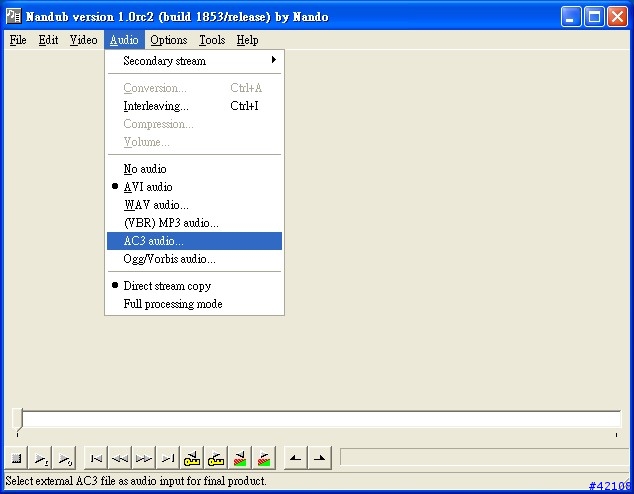Image resolution: width=634 pixels, height=494 pixels.
Task: Minimize the Nandub window
Action: (x=571, y=17)
